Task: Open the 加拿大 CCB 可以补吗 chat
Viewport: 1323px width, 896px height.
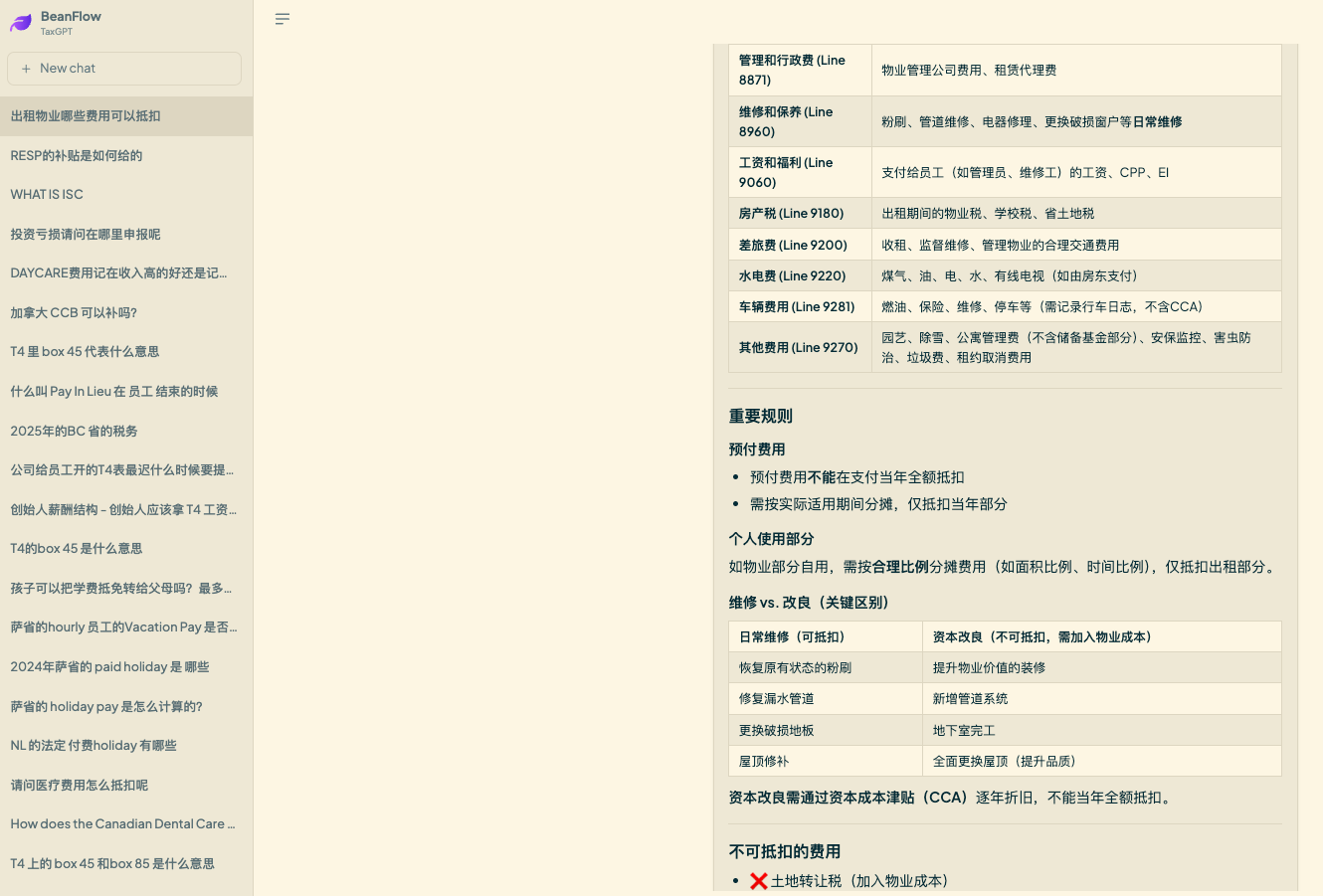Action: pyautogui.click(x=74, y=313)
